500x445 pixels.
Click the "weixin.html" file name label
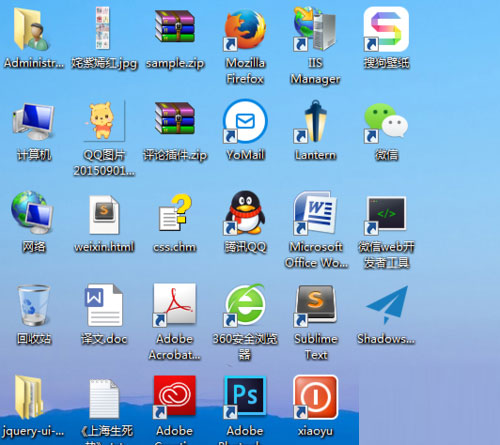click(104, 247)
